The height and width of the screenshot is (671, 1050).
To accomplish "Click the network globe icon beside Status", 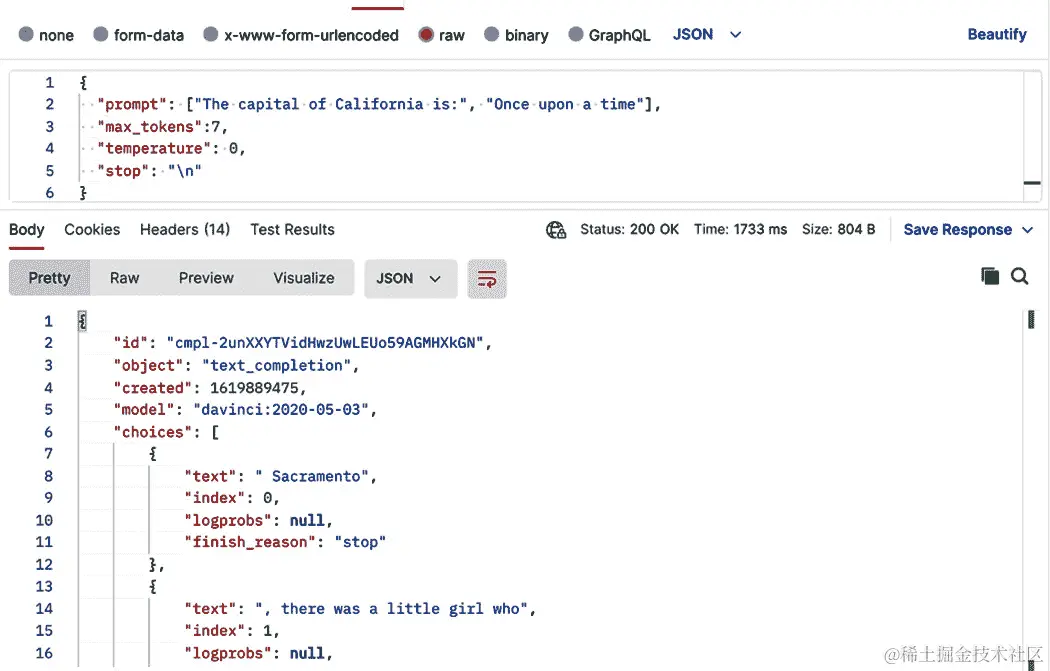I will 556,230.
